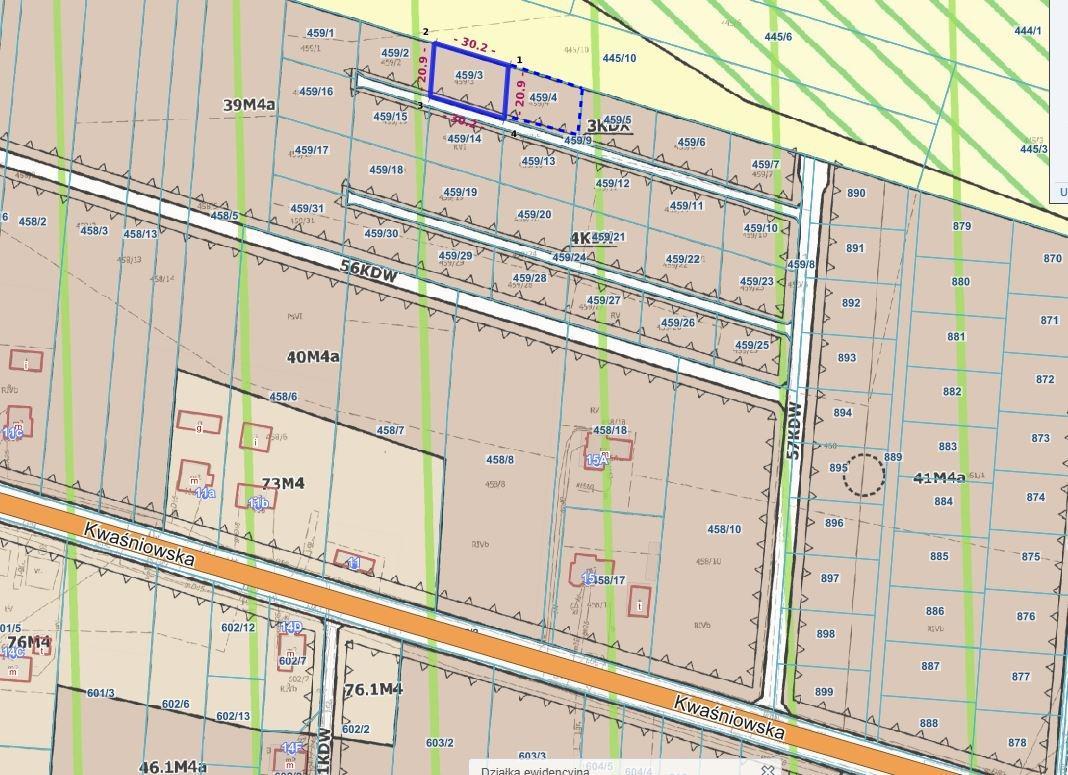Click parcel number 459/30
The image size is (1068, 775).
click(381, 233)
